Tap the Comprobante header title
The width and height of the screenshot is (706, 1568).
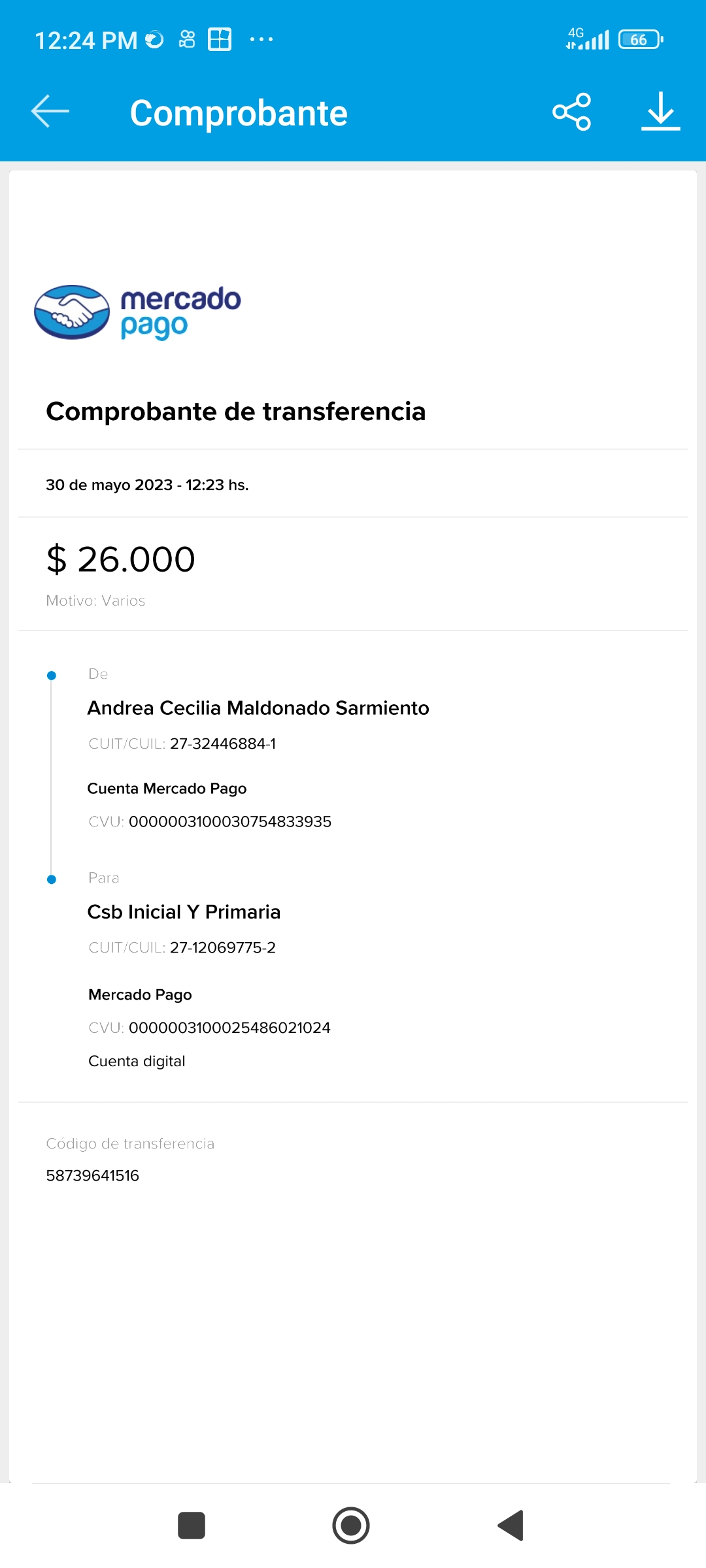click(239, 113)
